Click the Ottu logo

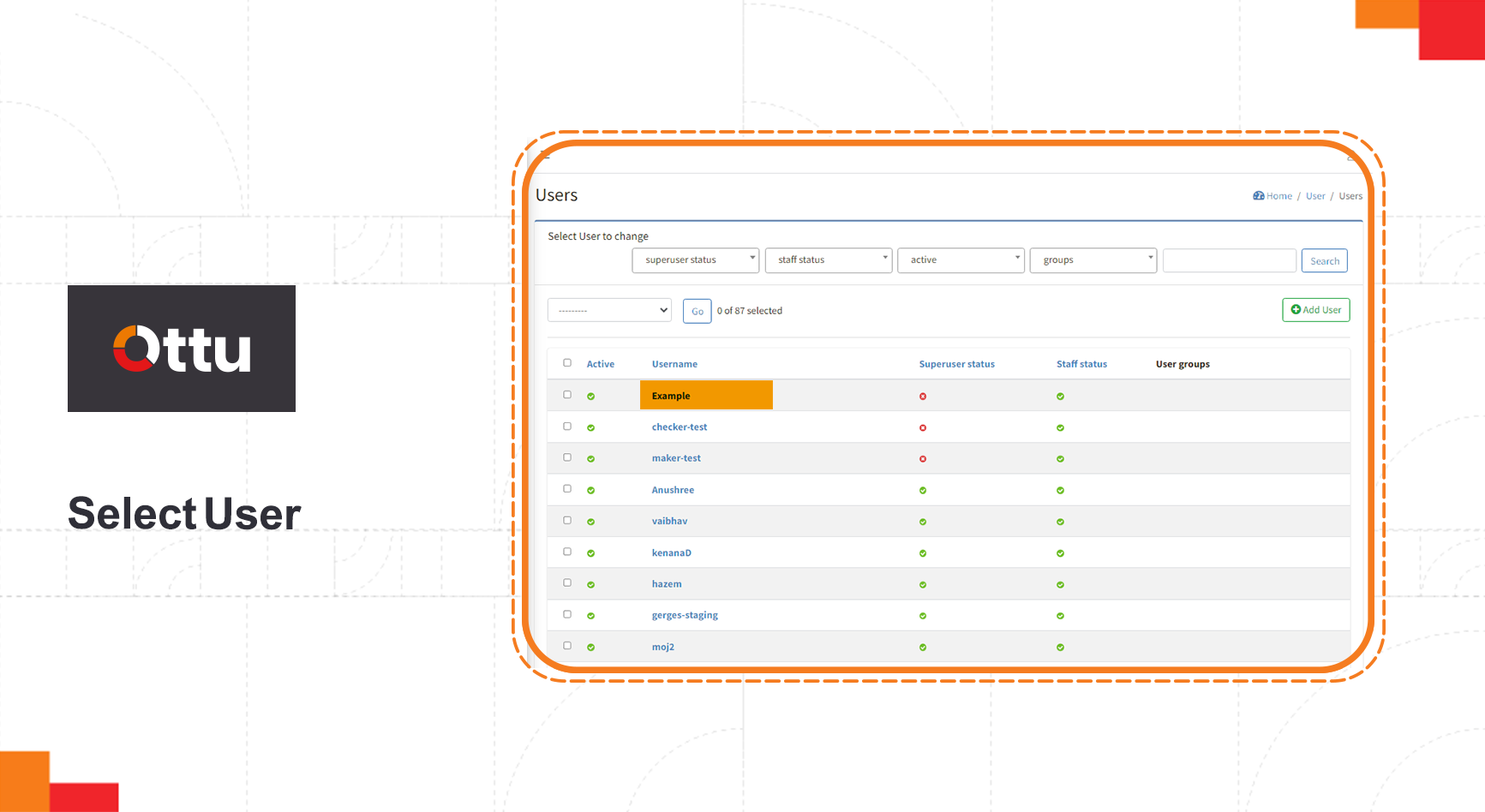point(182,349)
